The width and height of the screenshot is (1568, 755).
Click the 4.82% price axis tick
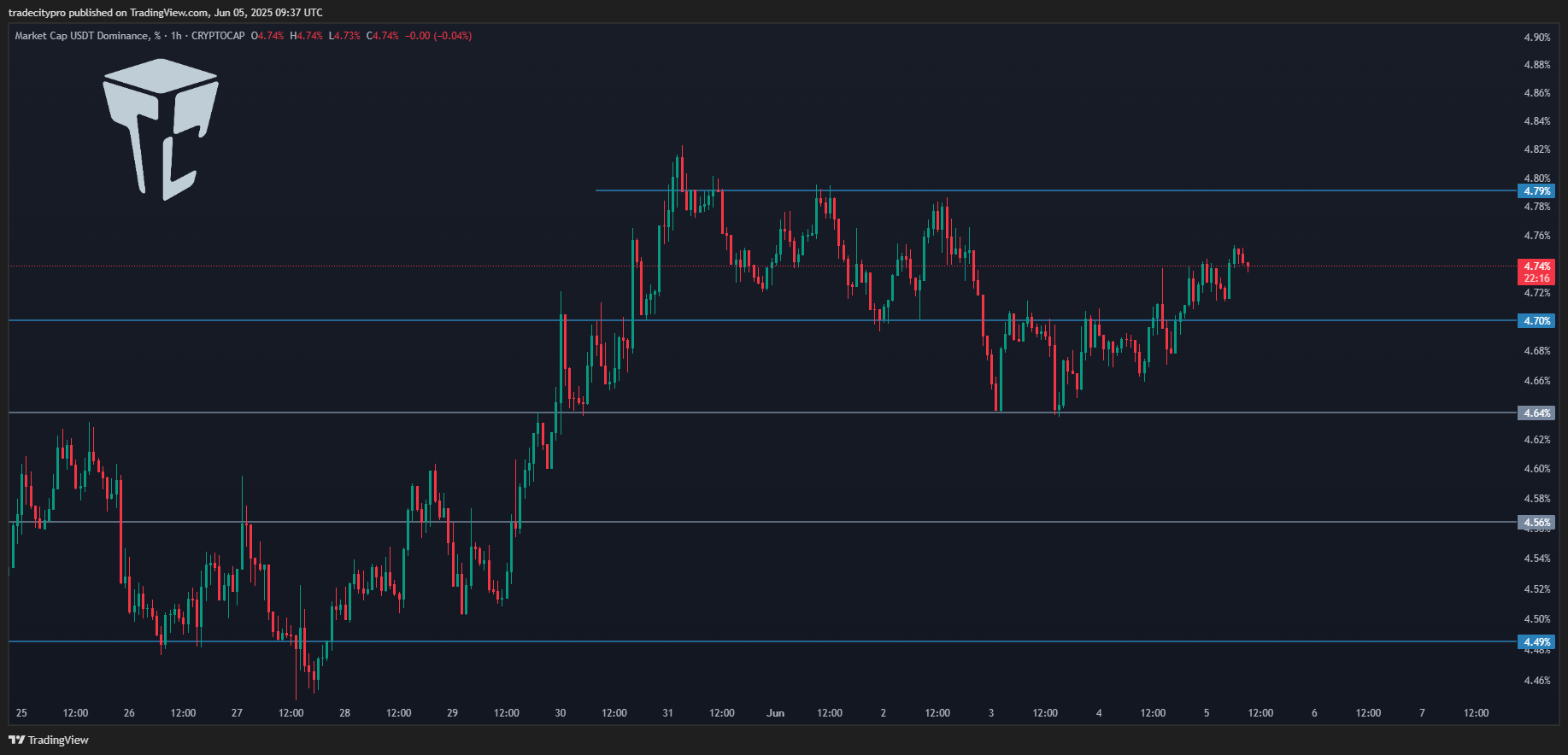pos(1536,149)
